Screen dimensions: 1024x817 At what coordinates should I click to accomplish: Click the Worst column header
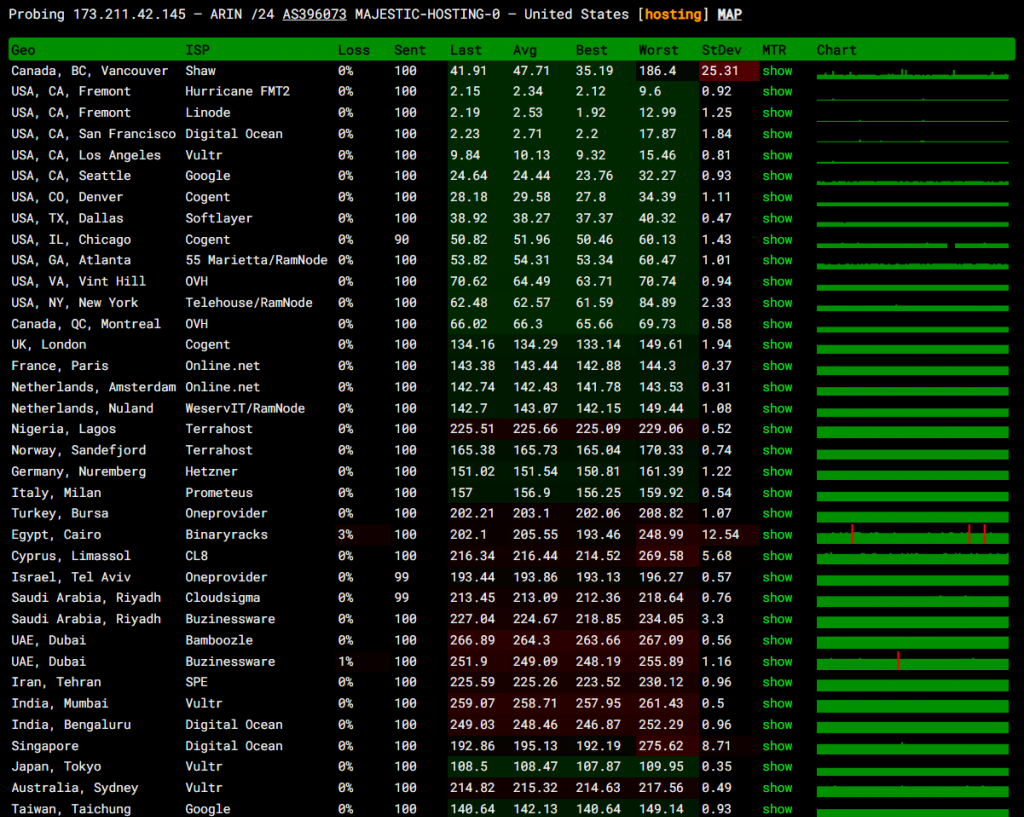coord(658,50)
